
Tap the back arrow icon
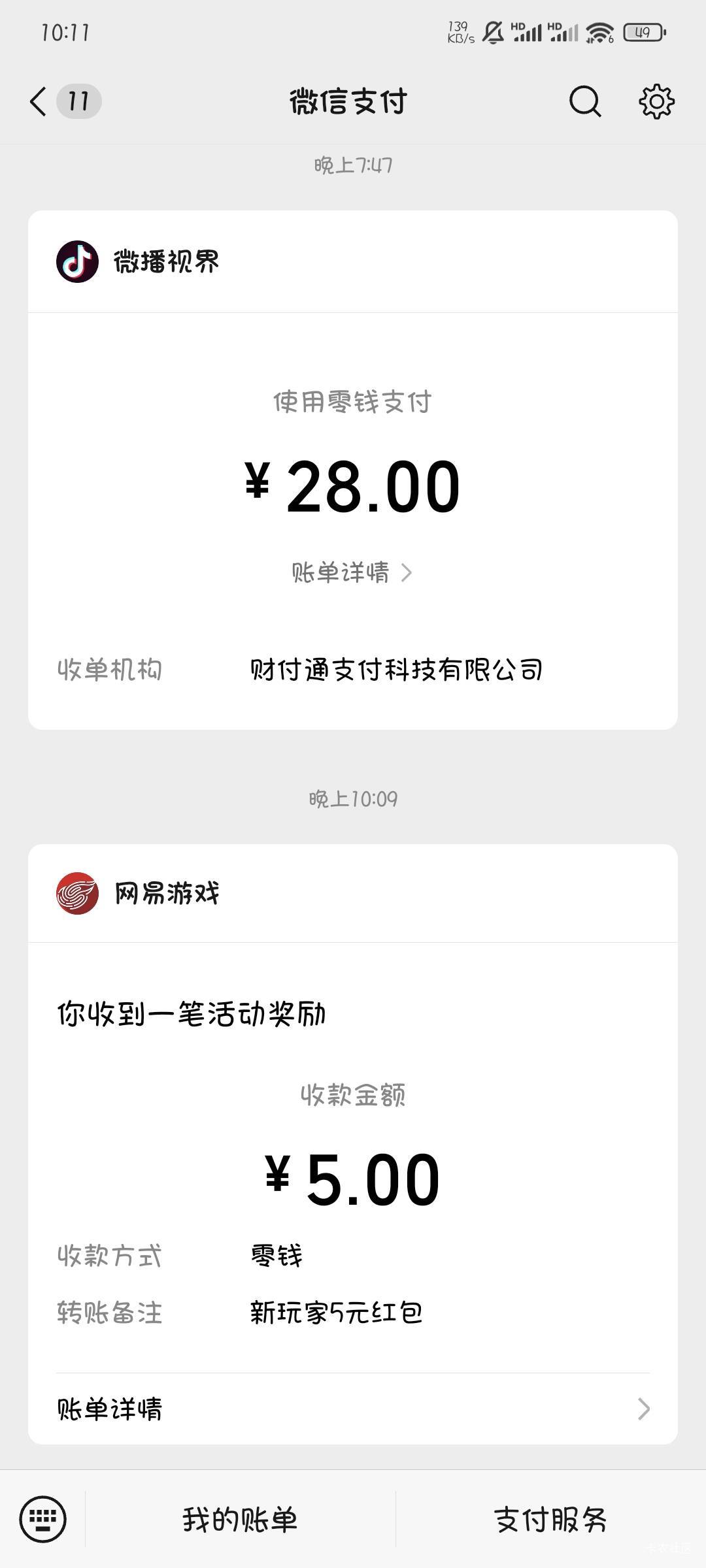coord(38,102)
